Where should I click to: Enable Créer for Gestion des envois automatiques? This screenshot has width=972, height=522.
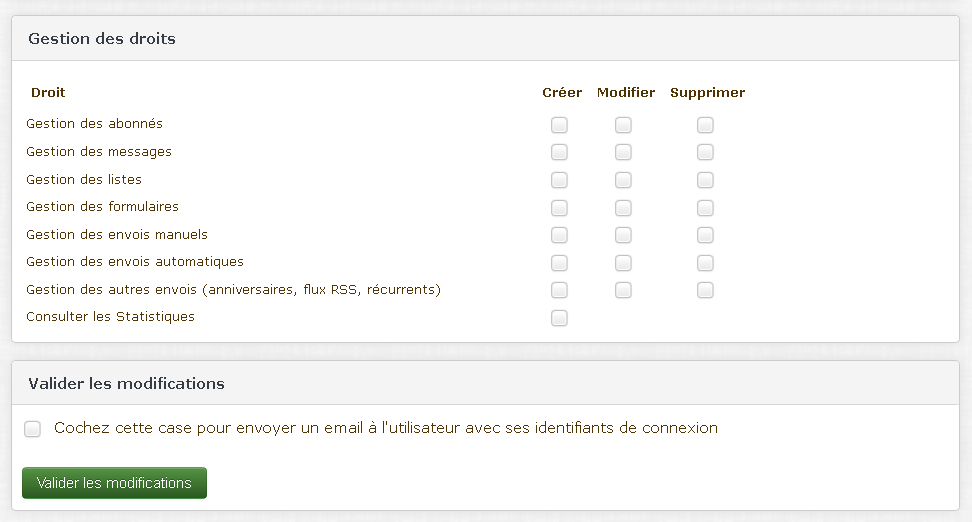click(x=559, y=263)
